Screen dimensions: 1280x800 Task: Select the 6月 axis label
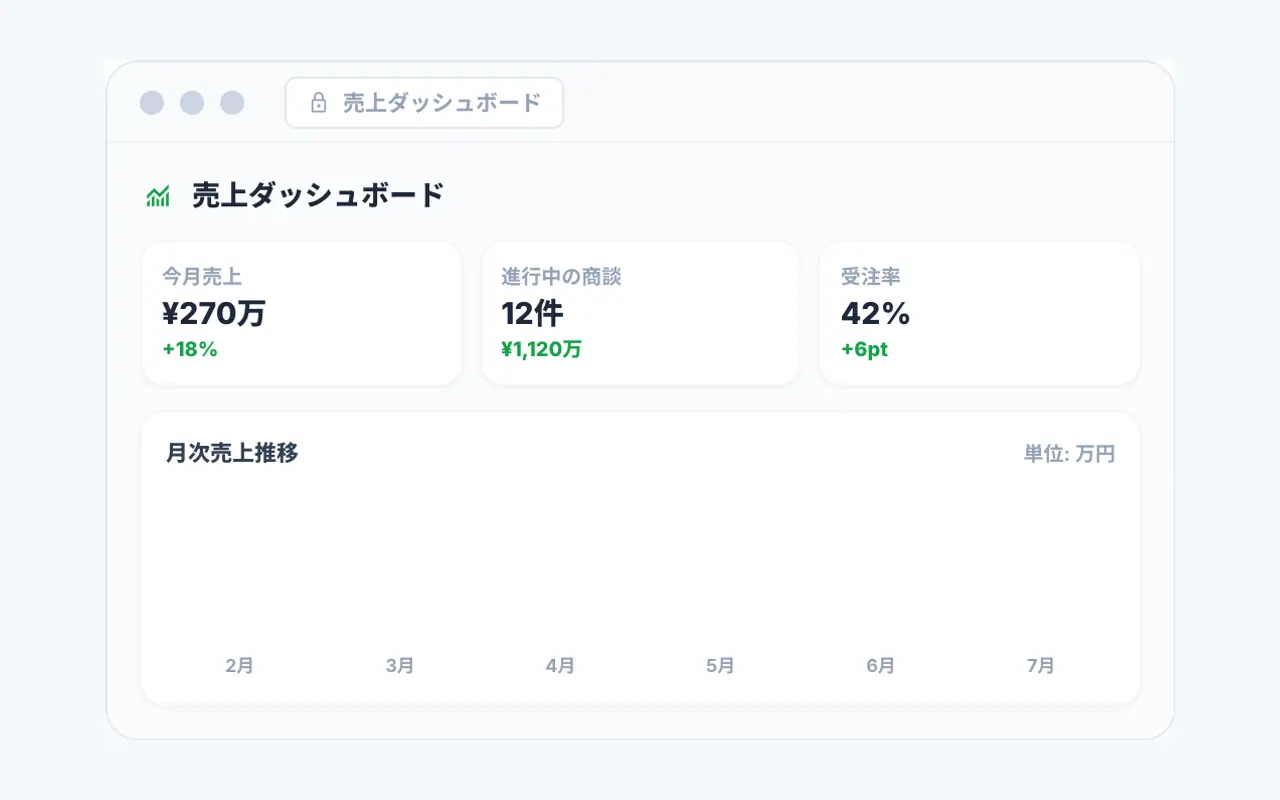click(880, 666)
